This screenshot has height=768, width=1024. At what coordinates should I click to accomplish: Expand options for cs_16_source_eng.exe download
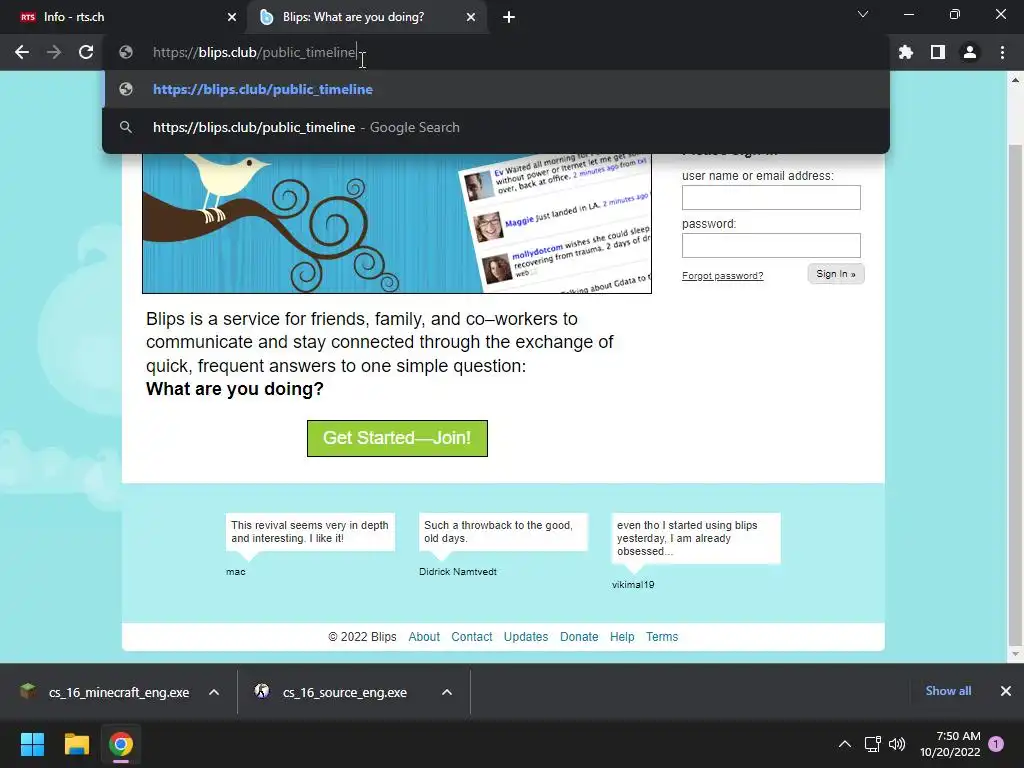click(447, 692)
